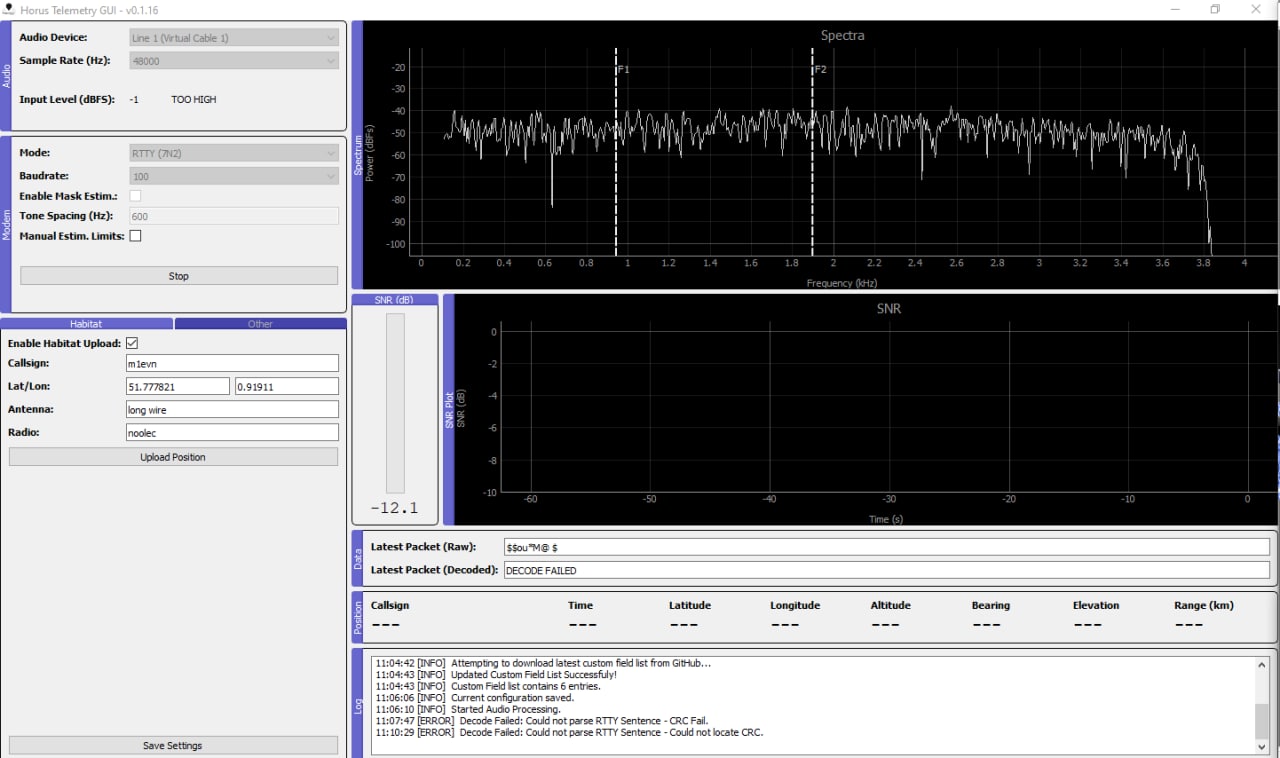The width and height of the screenshot is (1280, 758).
Task: Enable Manual Estim. Limits checkbox
Action: [135, 236]
